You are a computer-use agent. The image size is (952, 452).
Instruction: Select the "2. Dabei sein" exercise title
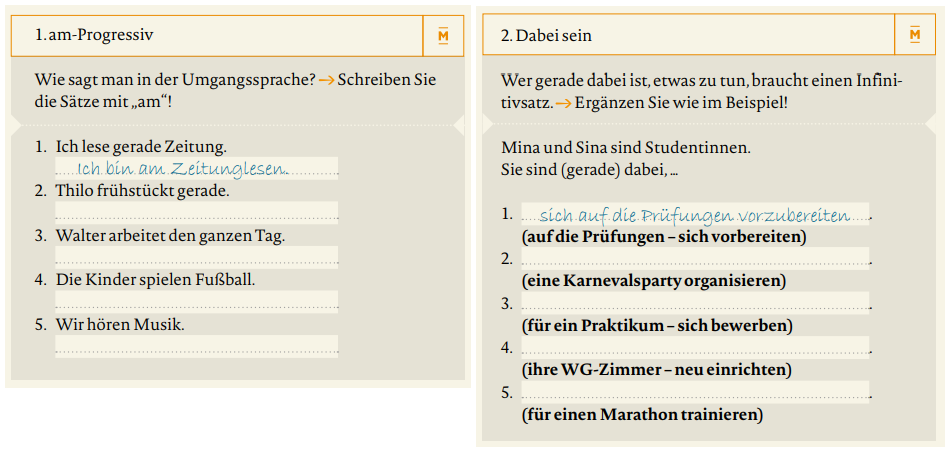point(545,36)
